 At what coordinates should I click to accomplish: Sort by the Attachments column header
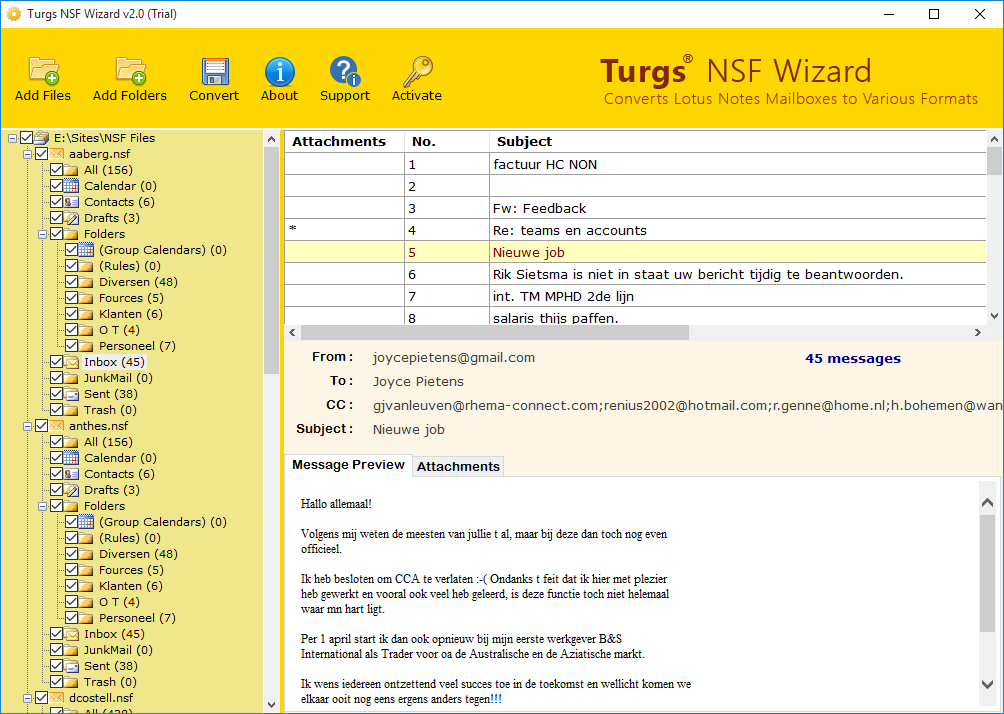coord(344,142)
